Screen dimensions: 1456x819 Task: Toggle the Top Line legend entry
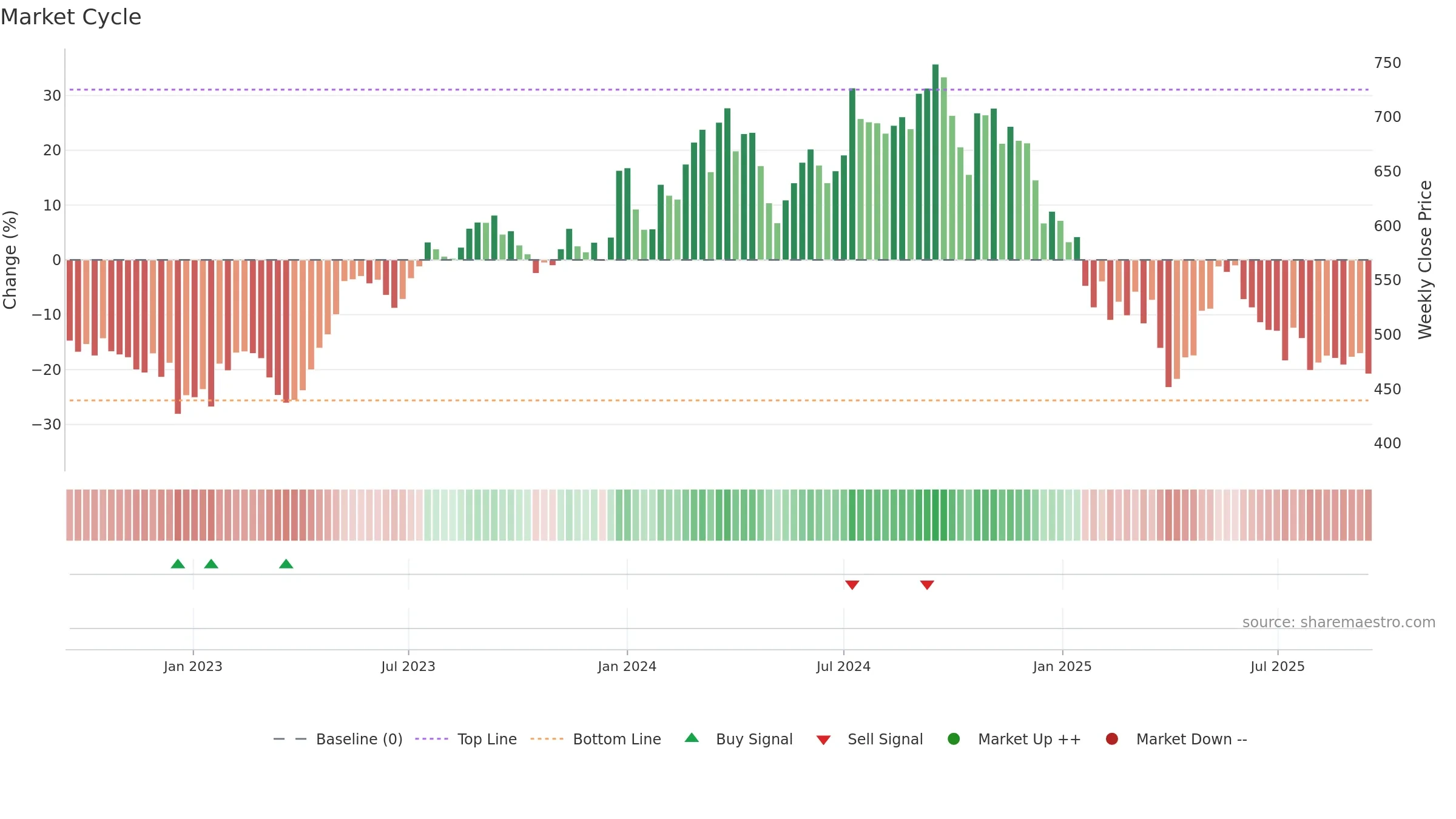(466, 739)
